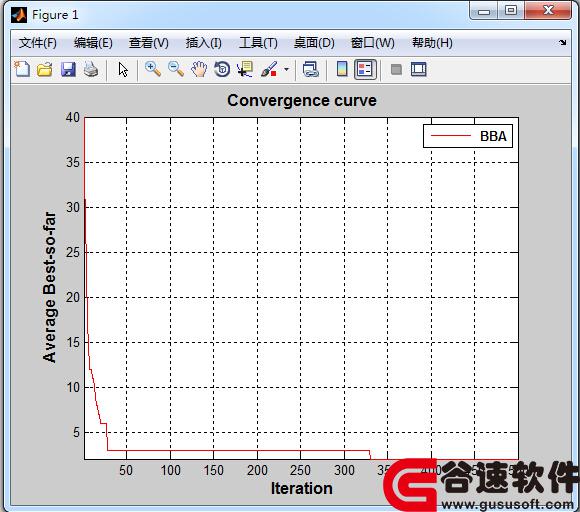Screen dimensions: 580x512
Task: Click the Convergence curve title
Action: click(x=302, y=101)
